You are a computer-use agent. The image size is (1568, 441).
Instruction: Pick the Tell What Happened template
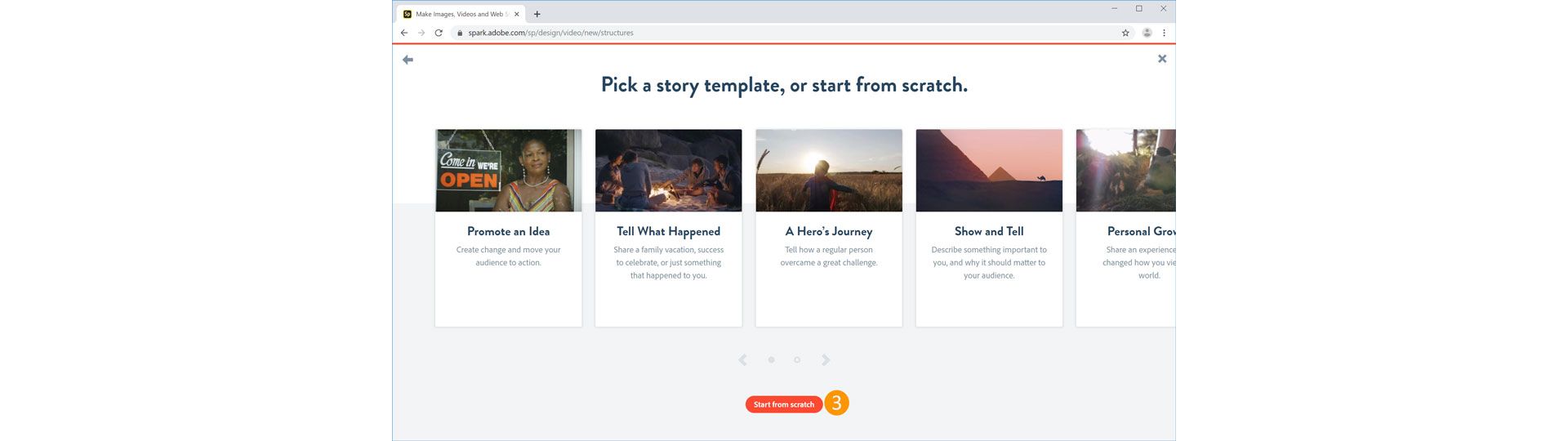tap(668, 228)
